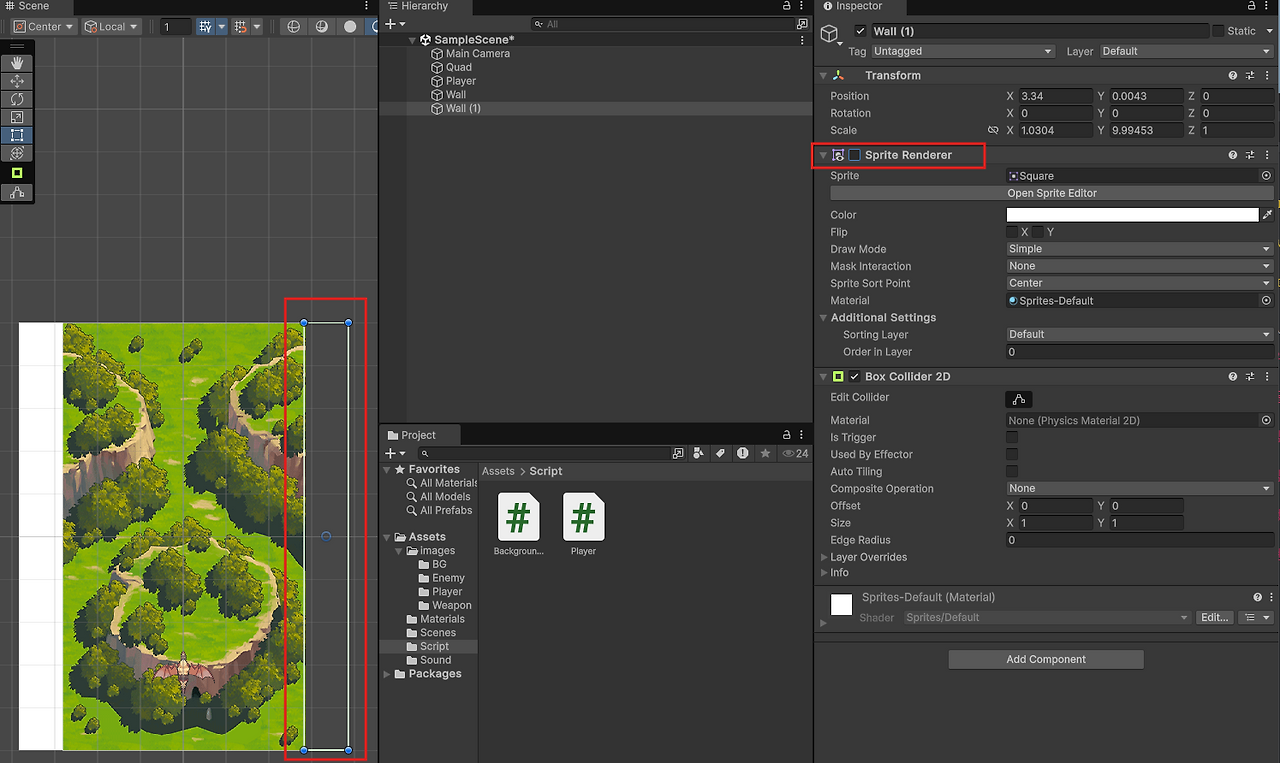This screenshot has width=1280, height=763.
Task: Click the shaded draw mode sphere icon
Action: pyautogui.click(x=350, y=27)
